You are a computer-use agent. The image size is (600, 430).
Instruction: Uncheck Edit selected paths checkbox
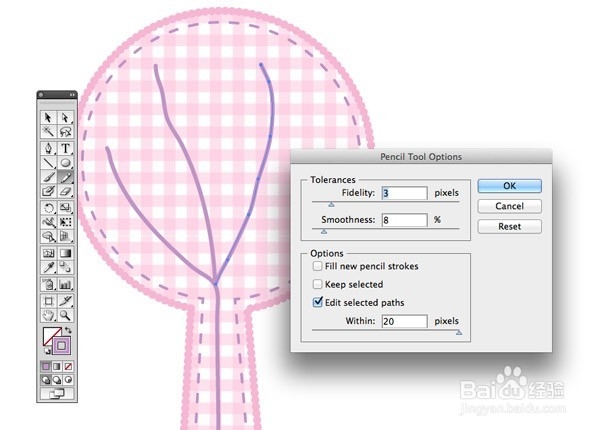pyautogui.click(x=318, y=302)
